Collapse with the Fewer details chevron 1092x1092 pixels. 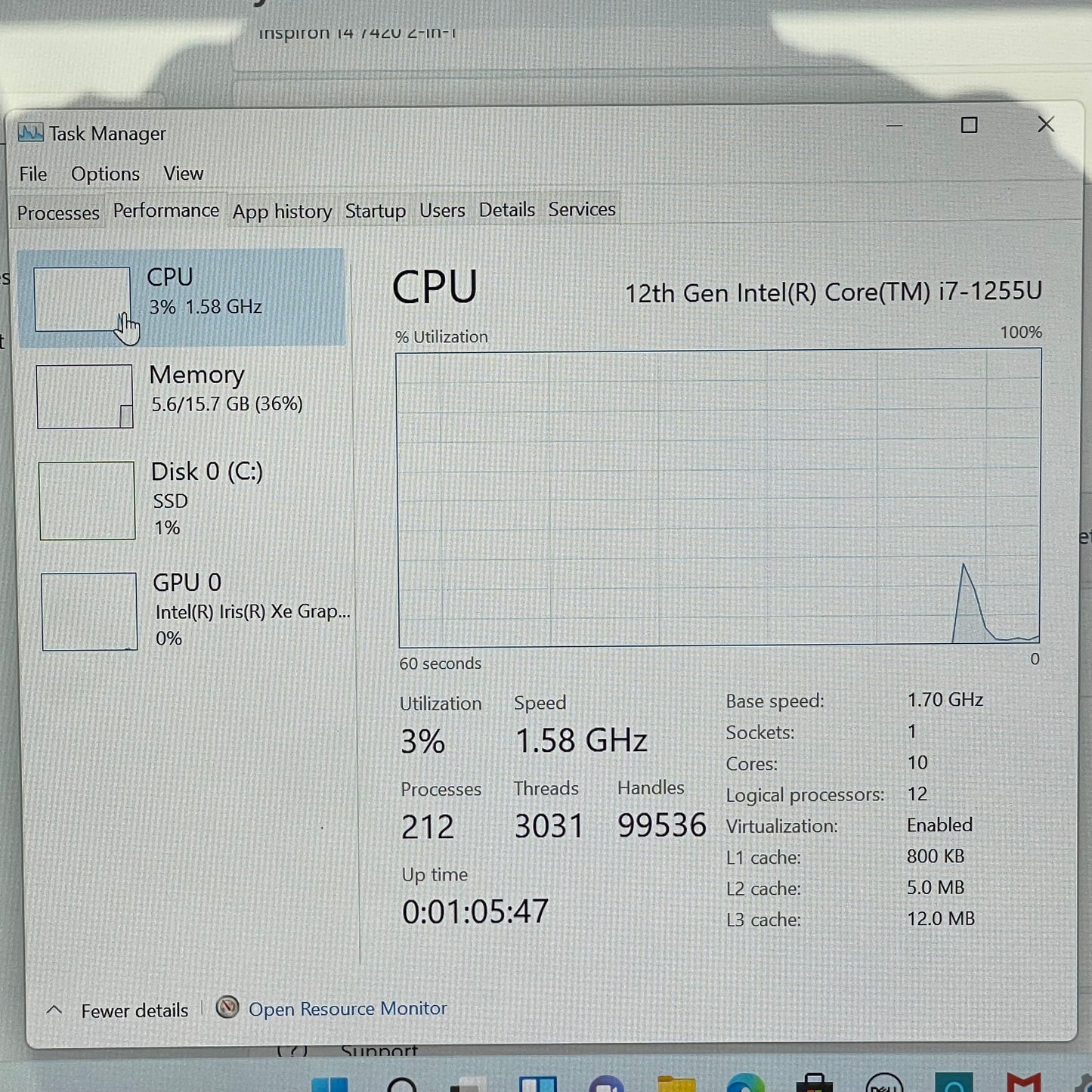point(54,1010)
